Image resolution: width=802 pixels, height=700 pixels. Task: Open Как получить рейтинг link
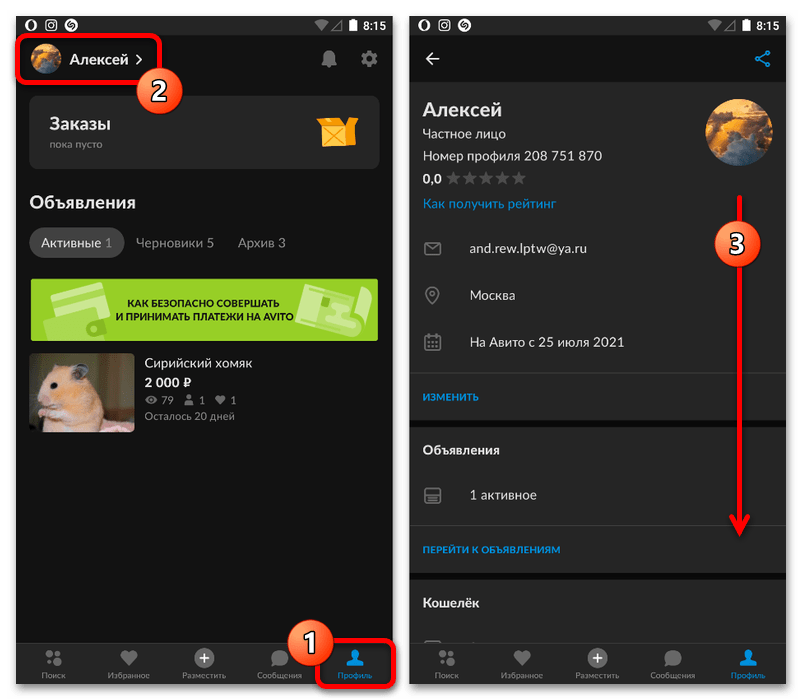coord(489,204)
